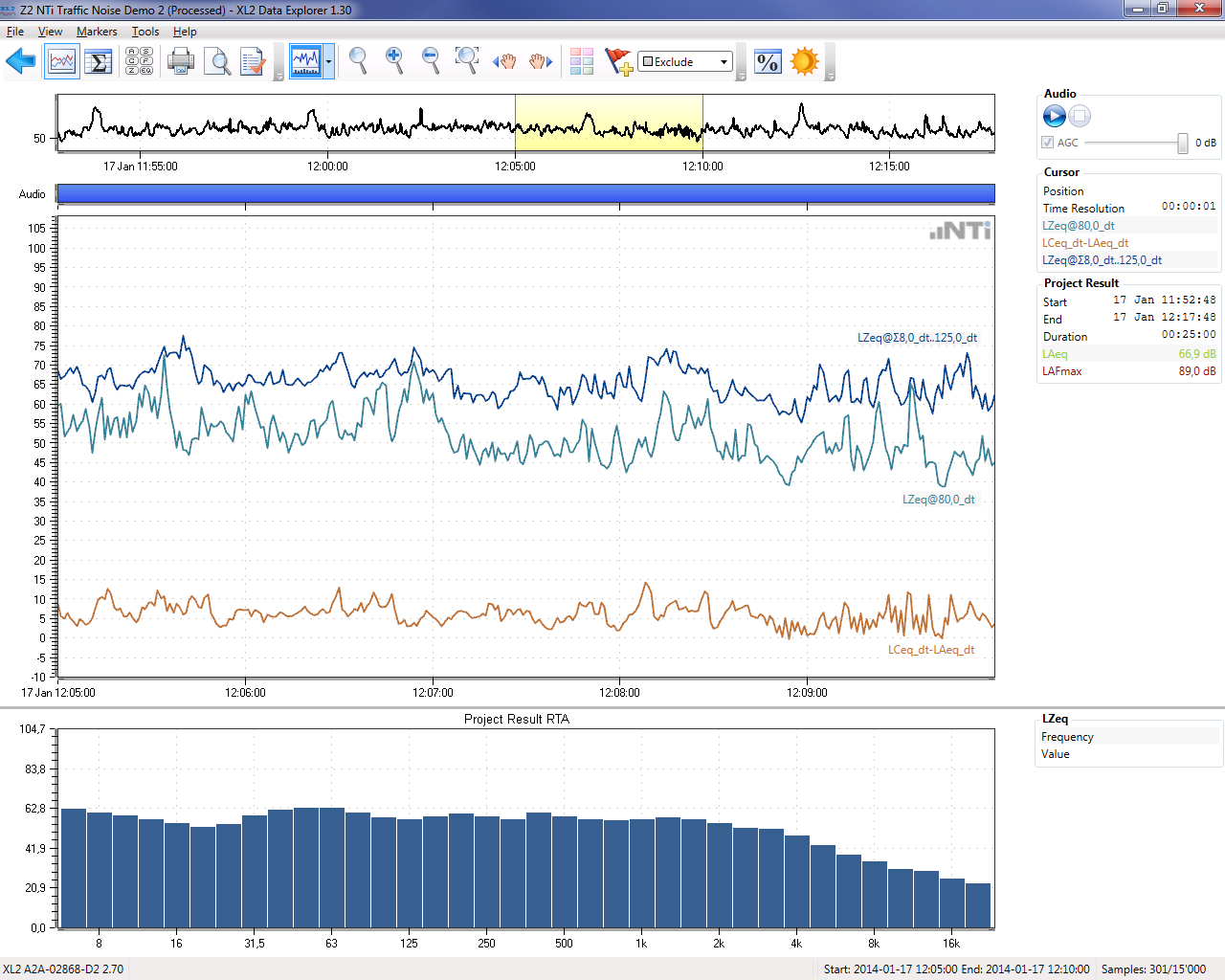Toggle the logger chart view button

coord(62,62)
